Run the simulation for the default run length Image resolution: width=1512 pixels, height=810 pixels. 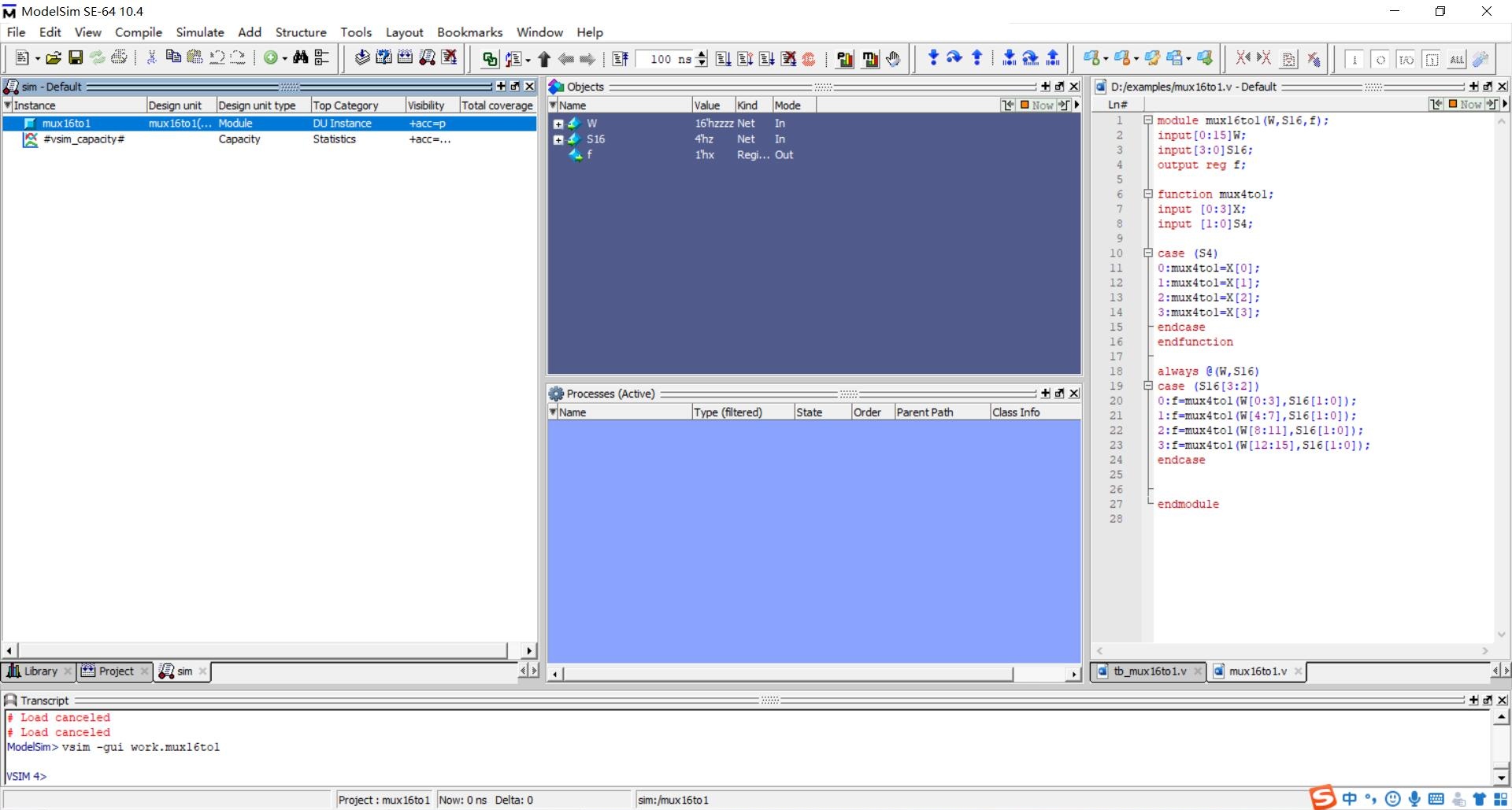724,58
